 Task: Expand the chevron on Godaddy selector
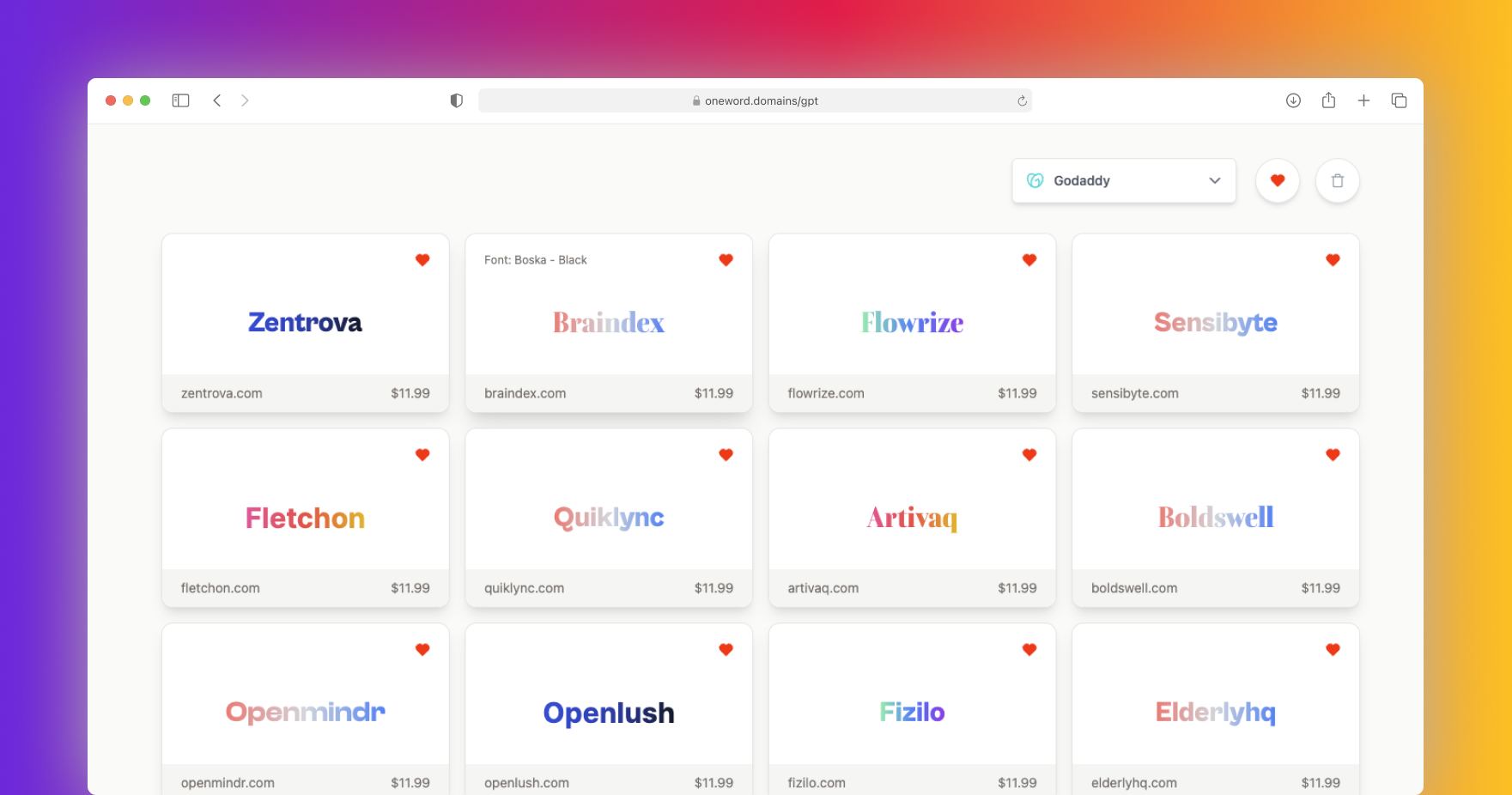coord(1215,180)
